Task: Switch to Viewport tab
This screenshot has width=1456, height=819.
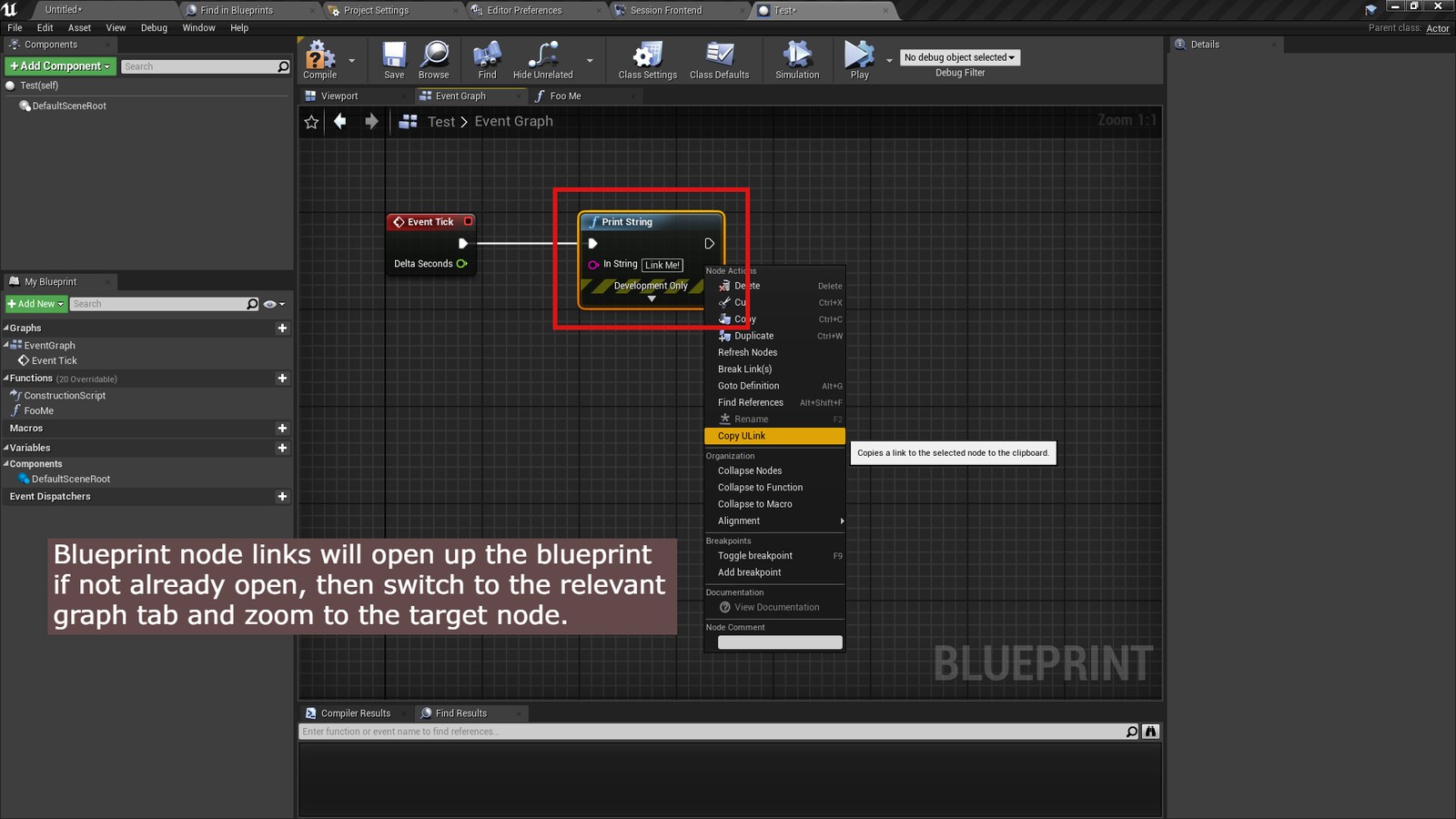Action: coord(339,96)
